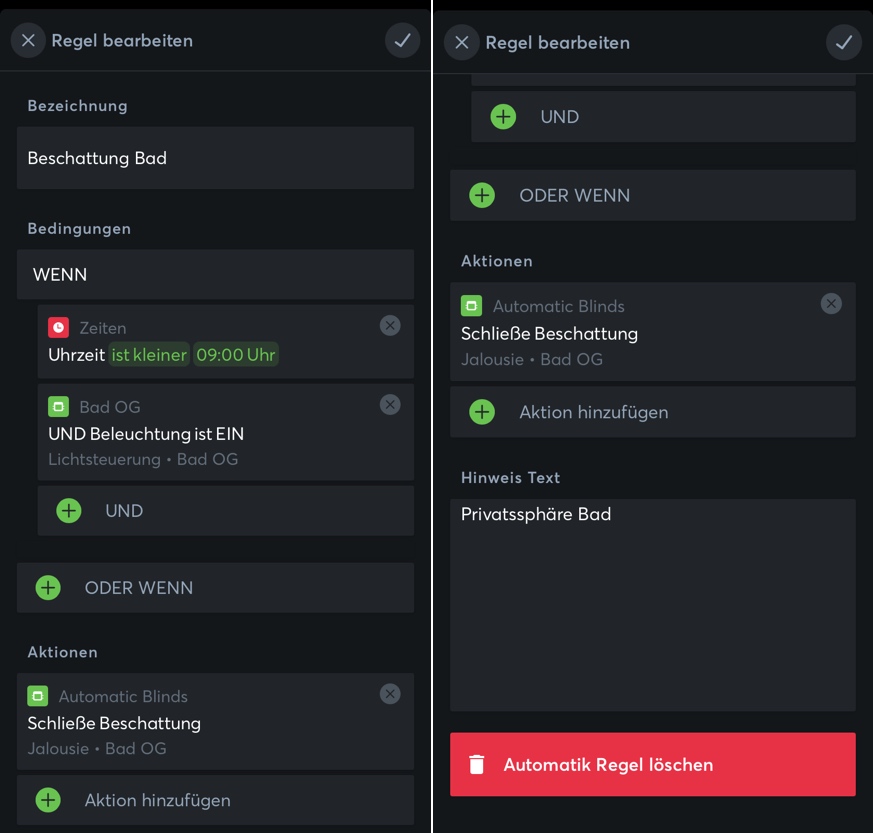This screenshot has width=873, height=833.
Task: Remove Schließe Beschattung action in right panel
Action: tap(831, 304)
